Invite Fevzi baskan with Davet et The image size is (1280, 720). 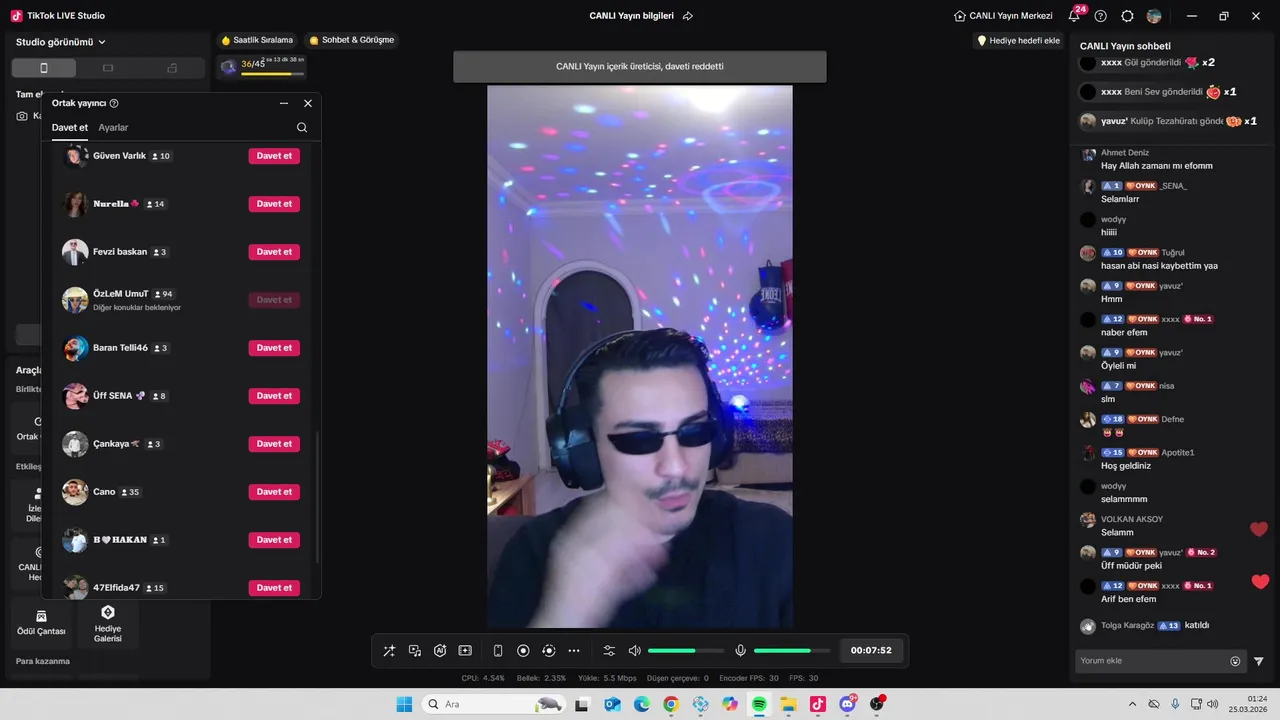(x=274, y=252)
